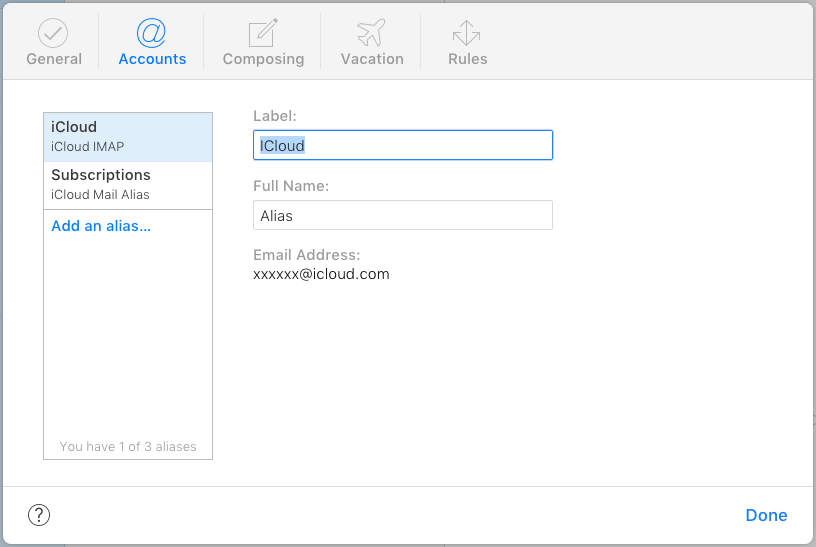The width and height of the screenshot is (816, 547).
Task: Click the help question mark icon
Action: pyautogui.click(x=39, y=515)
